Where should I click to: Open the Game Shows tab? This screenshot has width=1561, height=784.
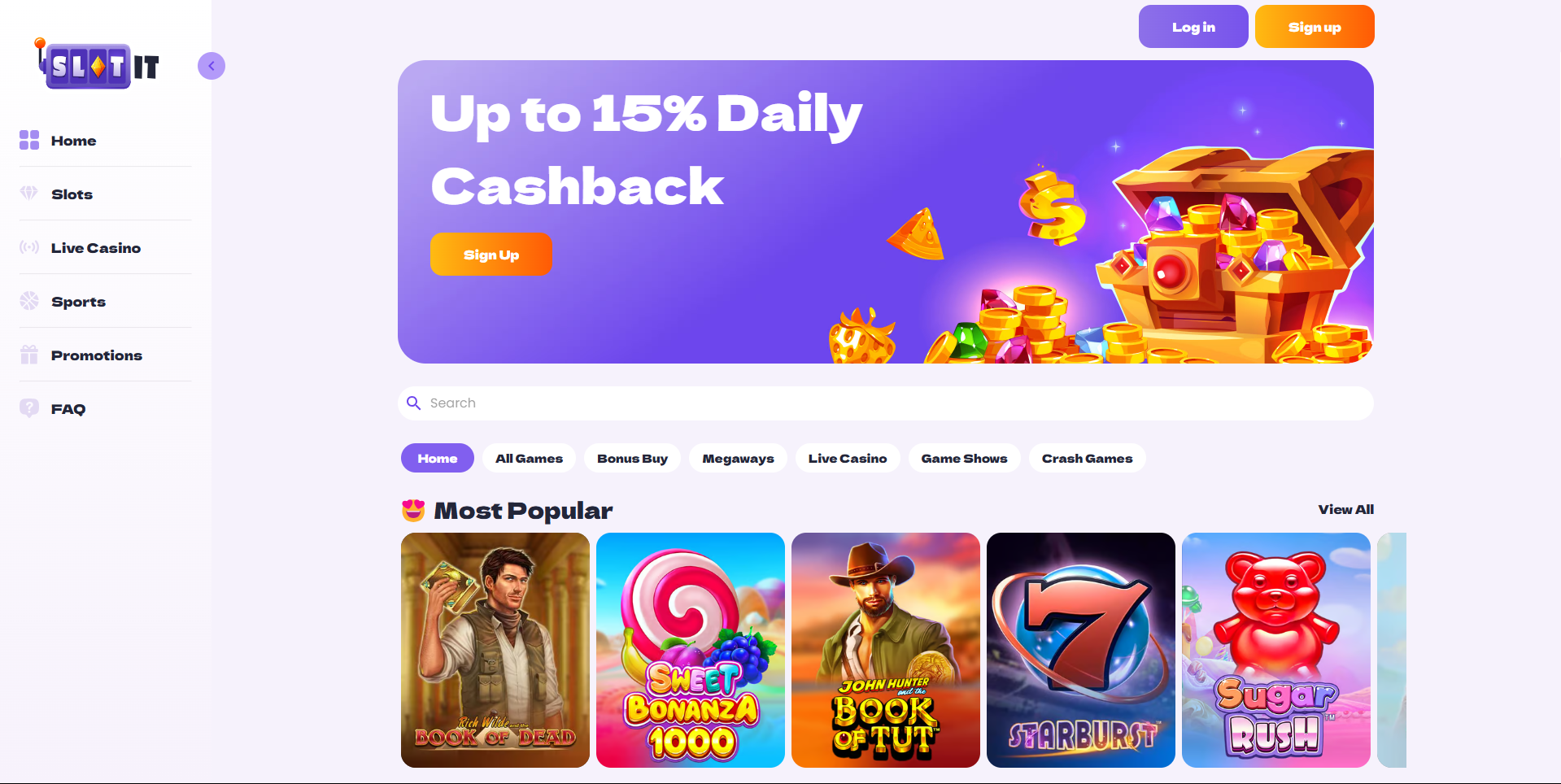coord(964,459)
